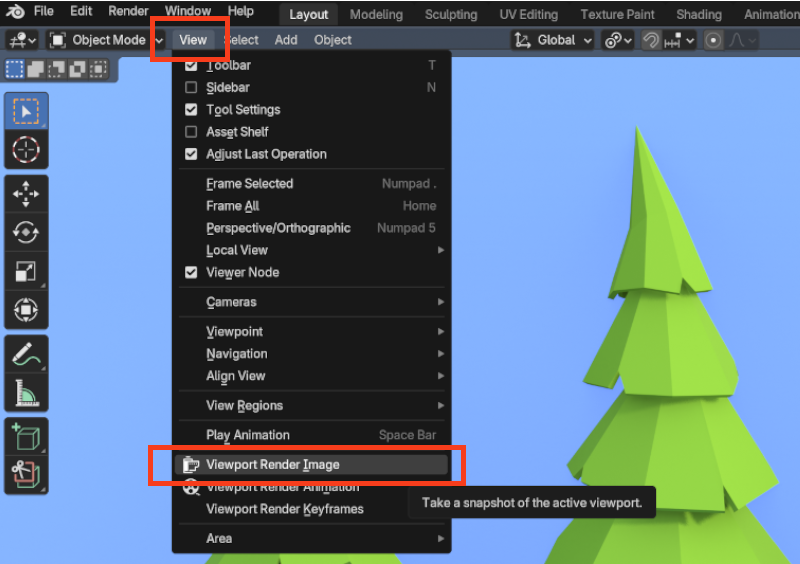Select the Rotate tool
Viewport: 800px width, 564px height.
pos(26,233)
